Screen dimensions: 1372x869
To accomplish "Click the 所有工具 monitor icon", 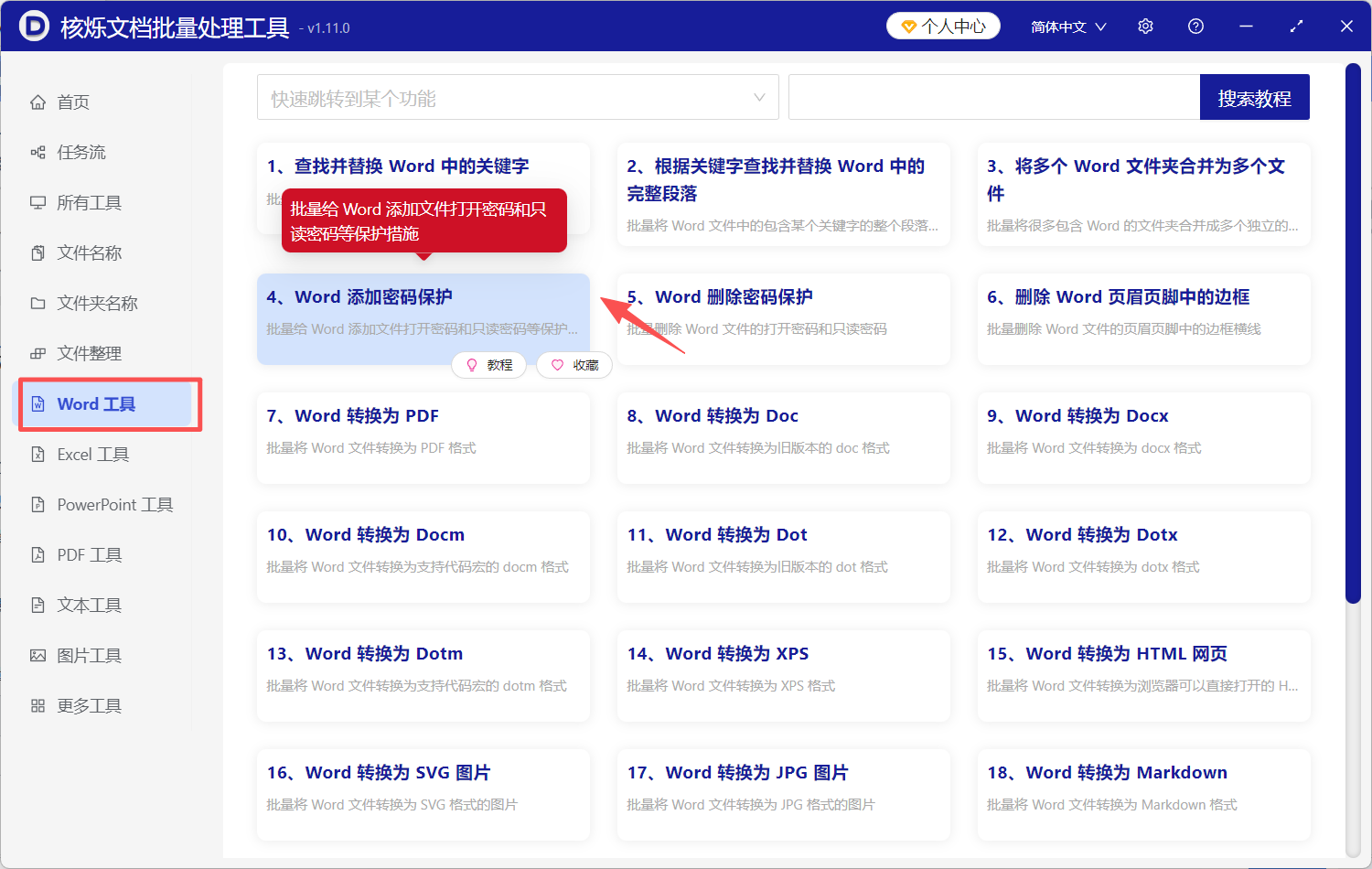I will pyautogui.click(x=38, y=202).
